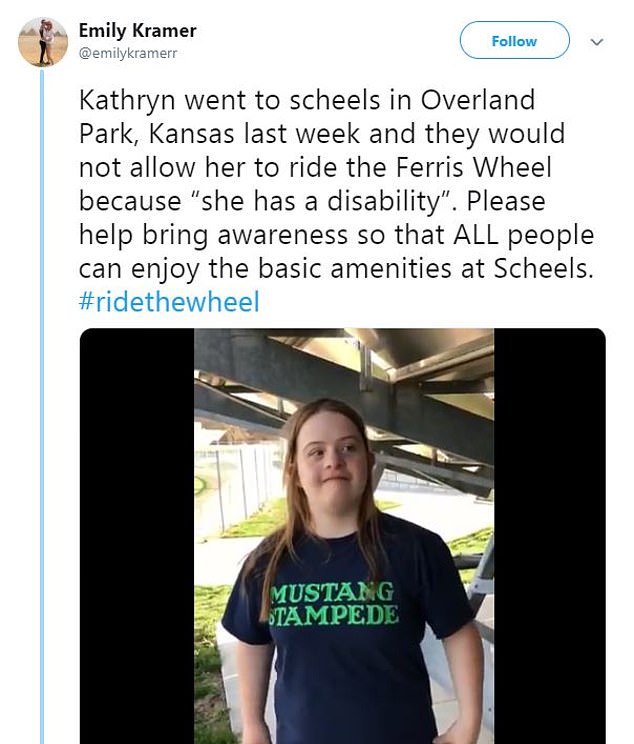Open the Emily Kramer display name
634x744 pixels.
[137, 31]
